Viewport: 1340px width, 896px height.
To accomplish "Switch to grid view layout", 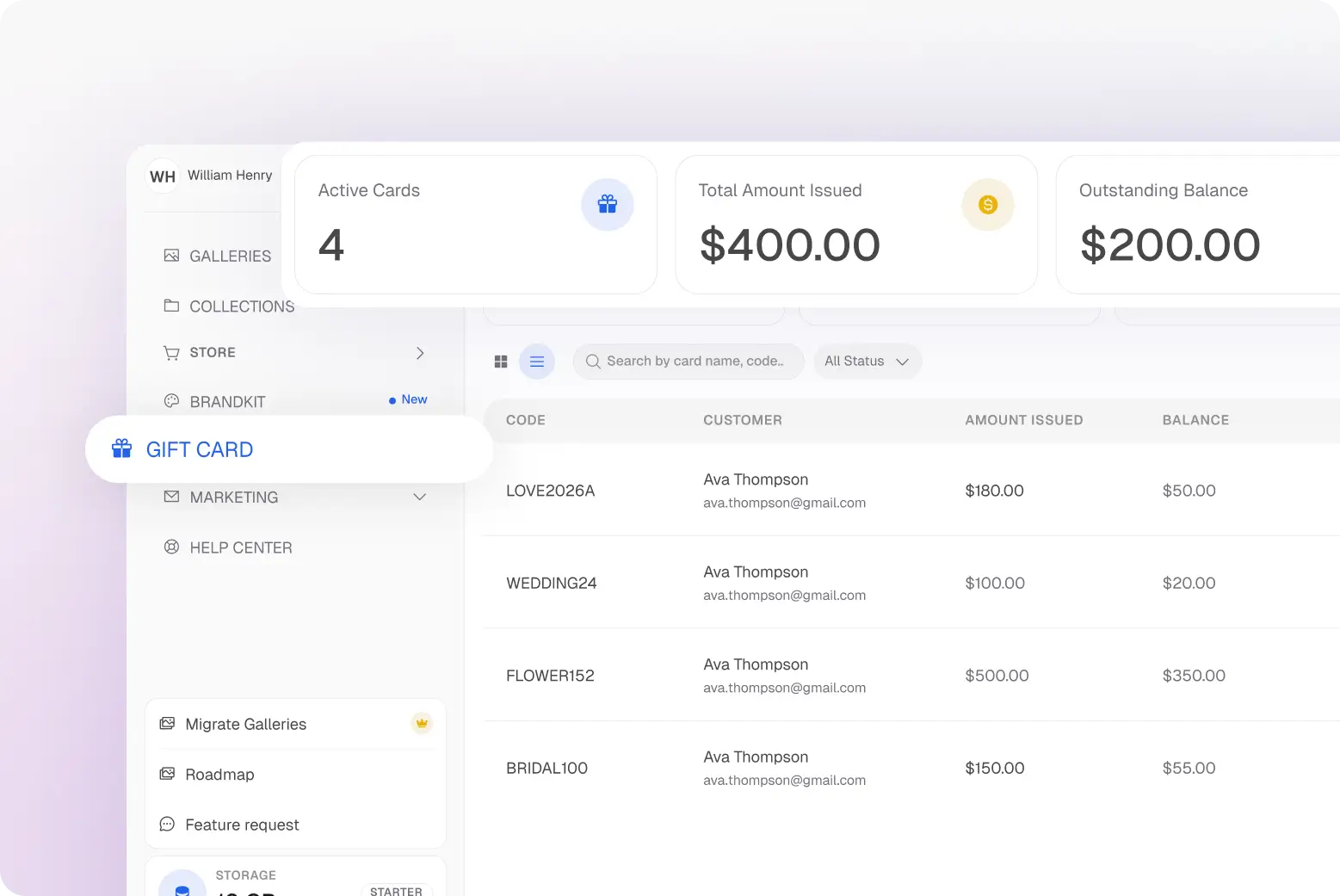I will tap(501, 361).
